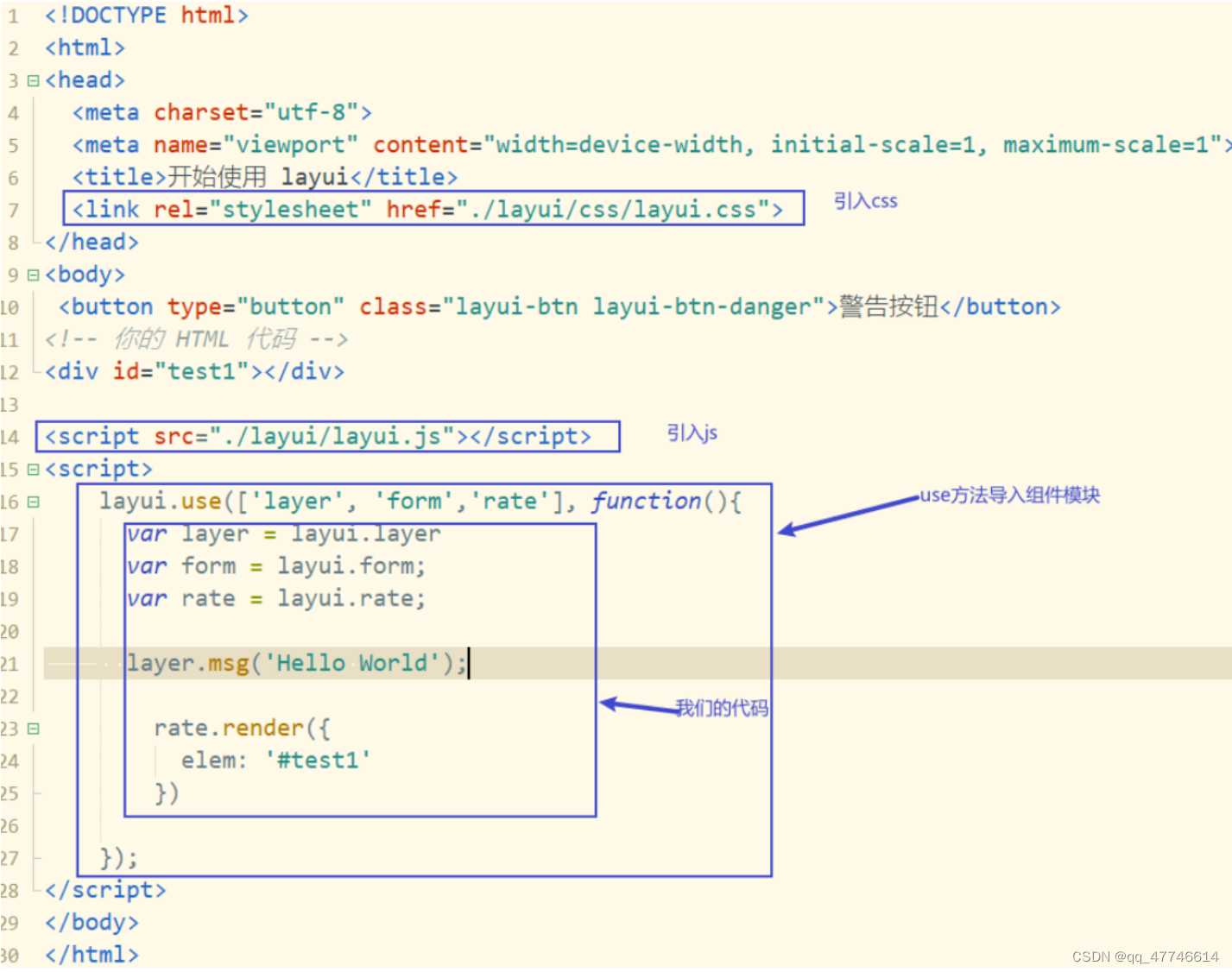The height and width of the screenshot is (972, 1232).
Task: Collapse the rate.render block fold marker
Action: coord(33,729)
